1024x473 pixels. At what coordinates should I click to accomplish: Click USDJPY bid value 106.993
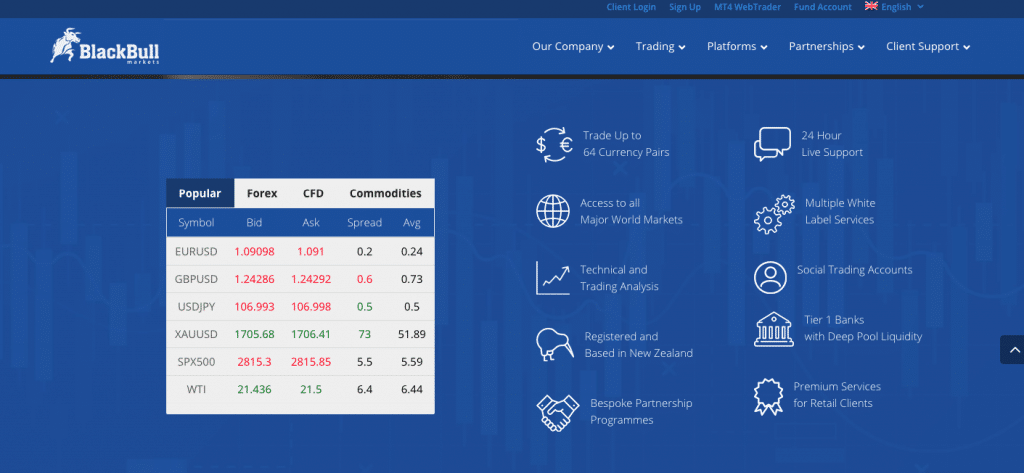[x=254, y=306]
